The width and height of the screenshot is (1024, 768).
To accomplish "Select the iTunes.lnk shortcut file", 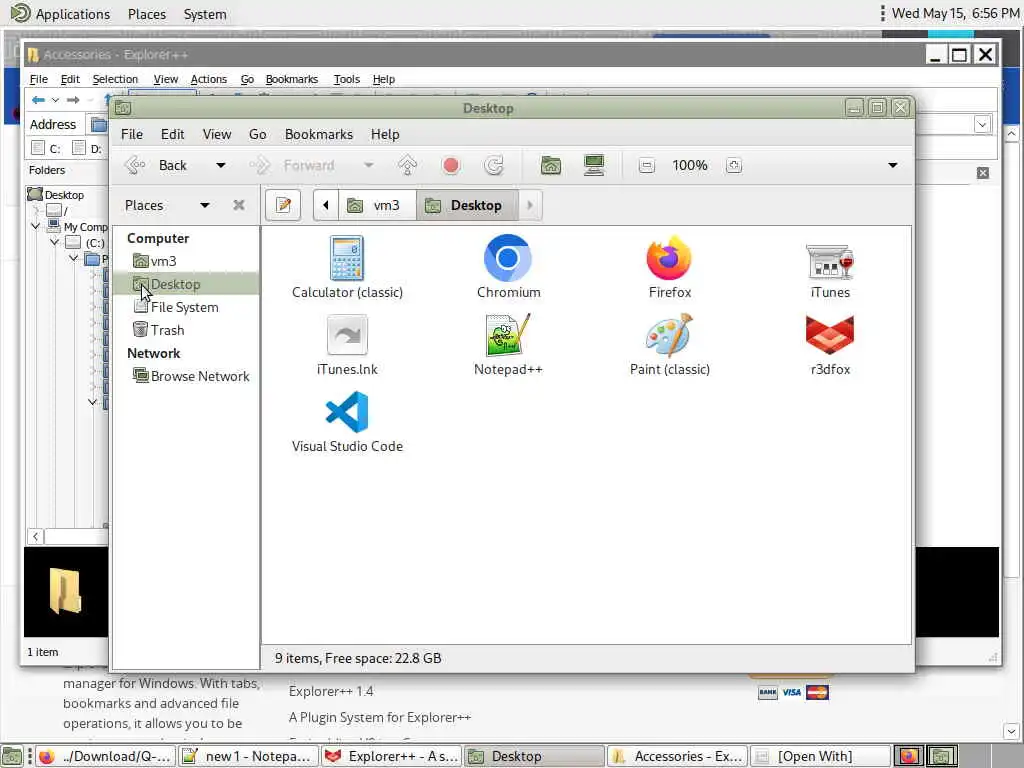I will coord(347,345).
